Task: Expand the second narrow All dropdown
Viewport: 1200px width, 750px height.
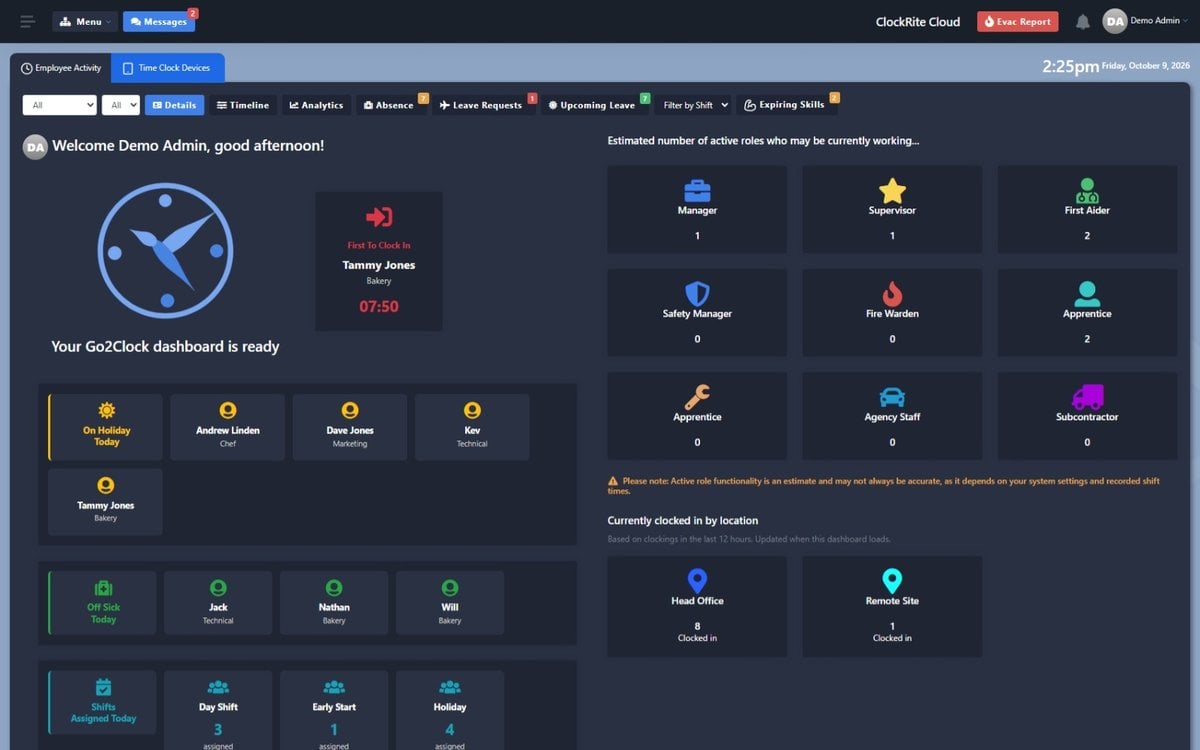Action: [x=121, y=105]
